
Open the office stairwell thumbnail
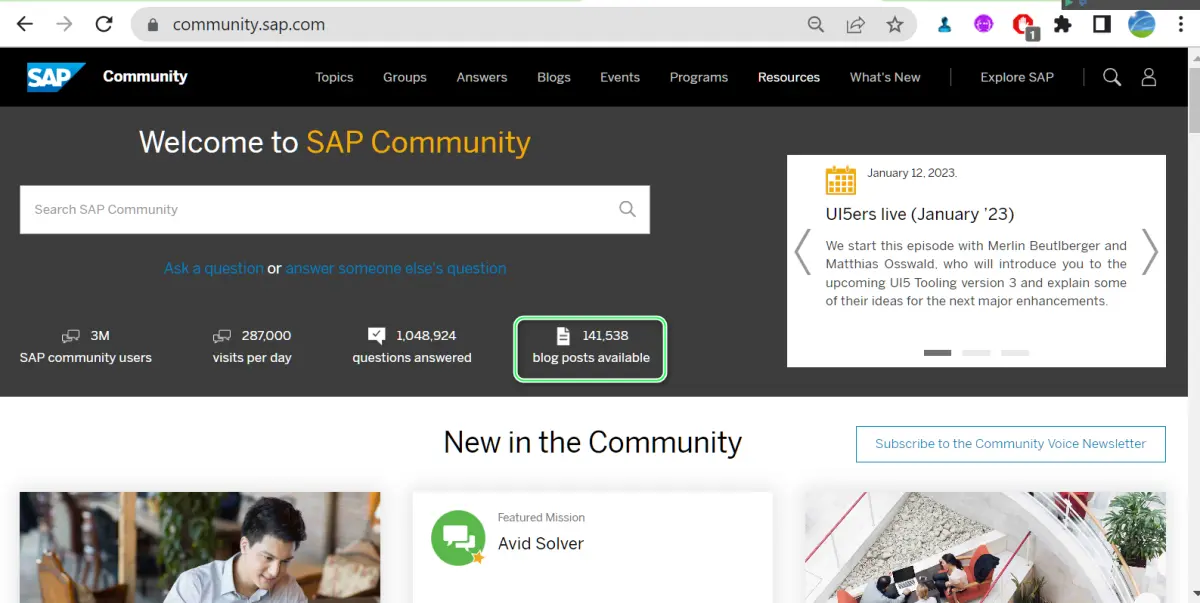[985, 547]
